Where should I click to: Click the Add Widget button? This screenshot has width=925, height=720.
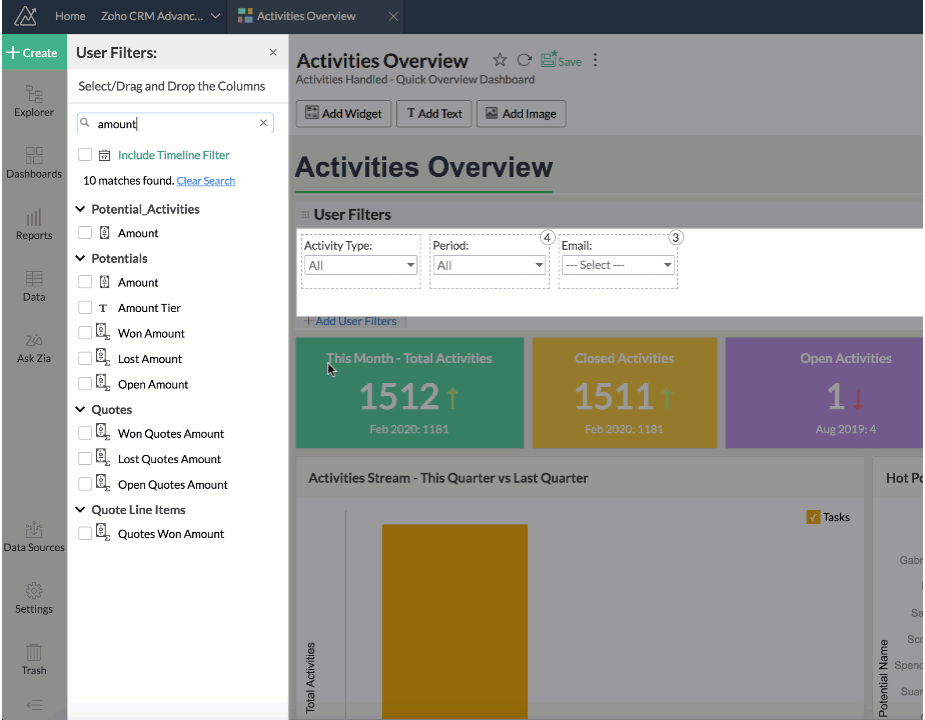pyautogui.click(x=343, y=113)
